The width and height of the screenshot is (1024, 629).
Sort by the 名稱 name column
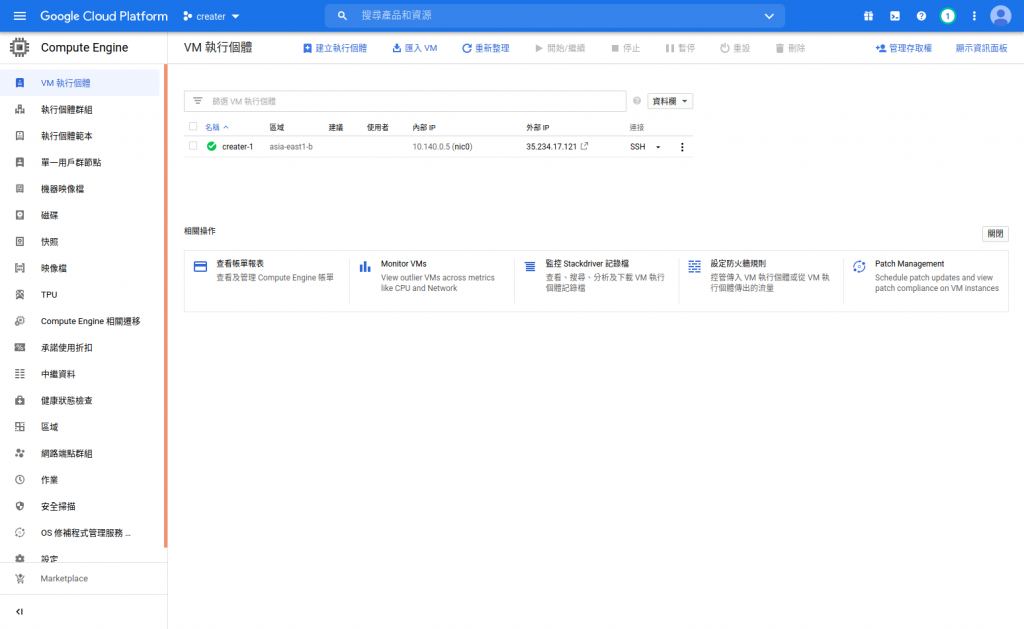pos(216,127)
